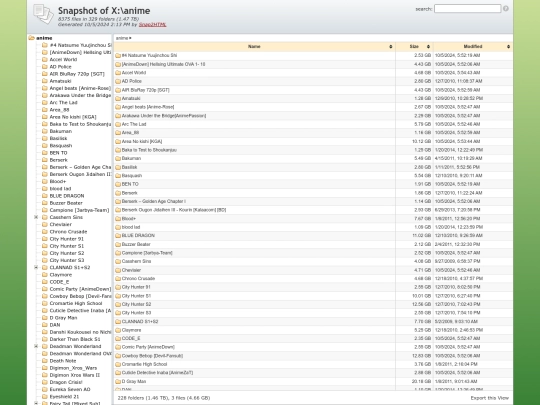Select City Hunter 91 in the tree
540x405 pixels.
66,239
